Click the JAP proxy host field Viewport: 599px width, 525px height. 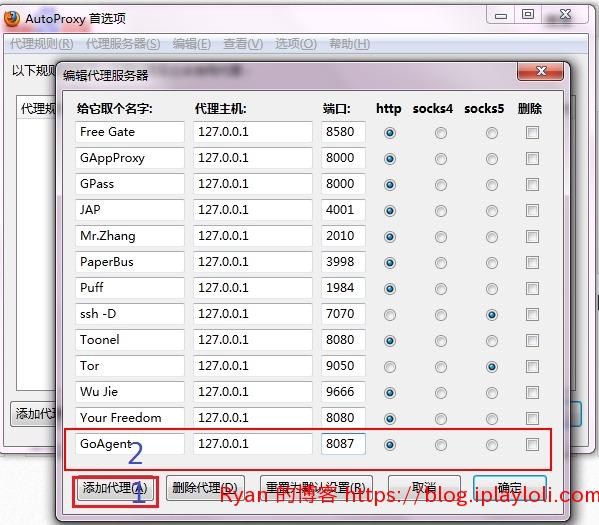(253, 210)
